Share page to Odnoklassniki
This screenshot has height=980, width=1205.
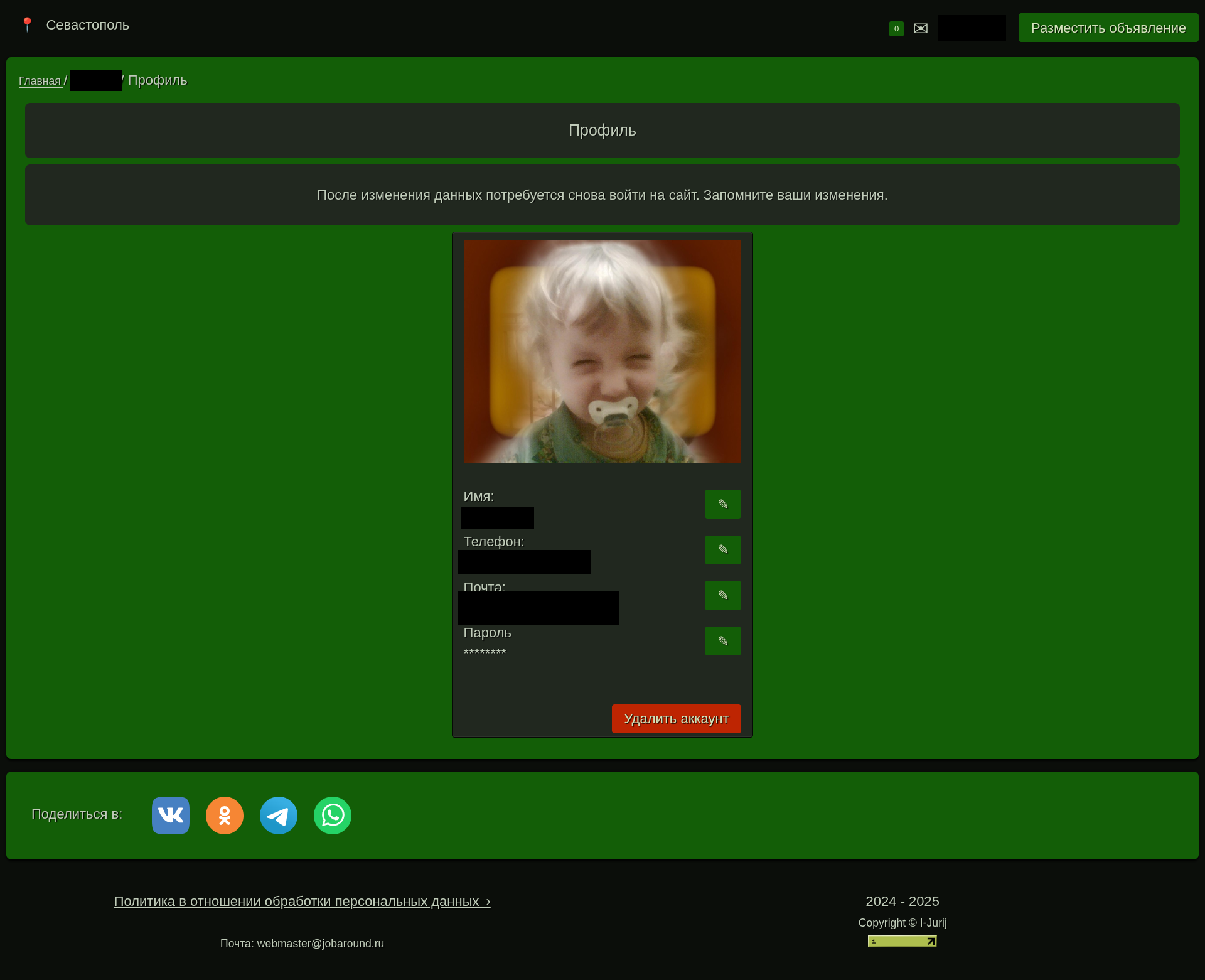pyautogui.click(x=225, y=816)
